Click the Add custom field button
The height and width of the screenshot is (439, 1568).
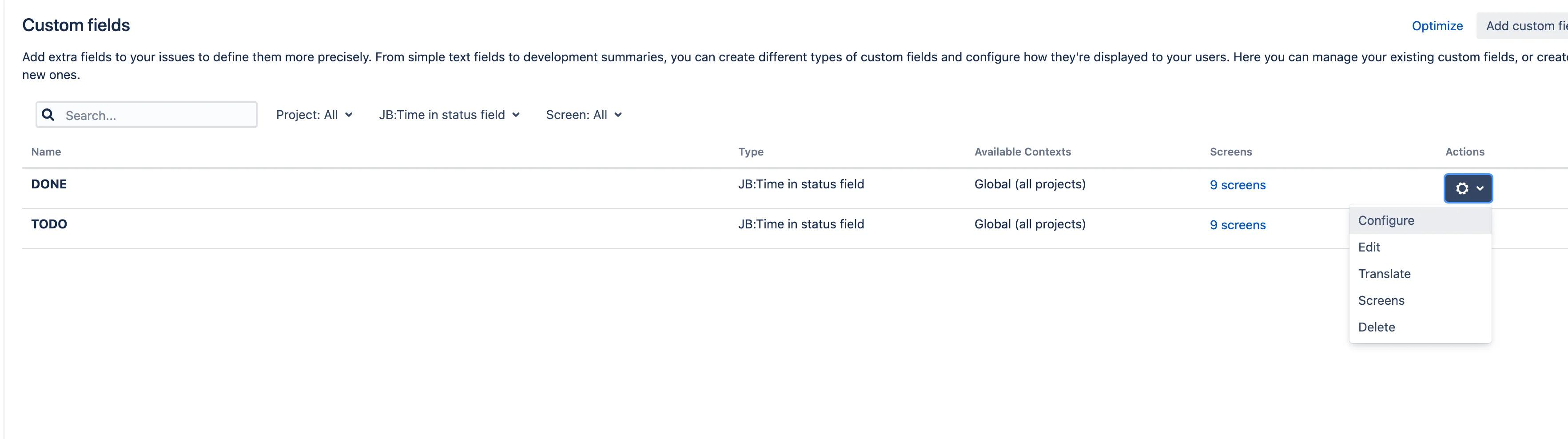tap(1522, 26)
